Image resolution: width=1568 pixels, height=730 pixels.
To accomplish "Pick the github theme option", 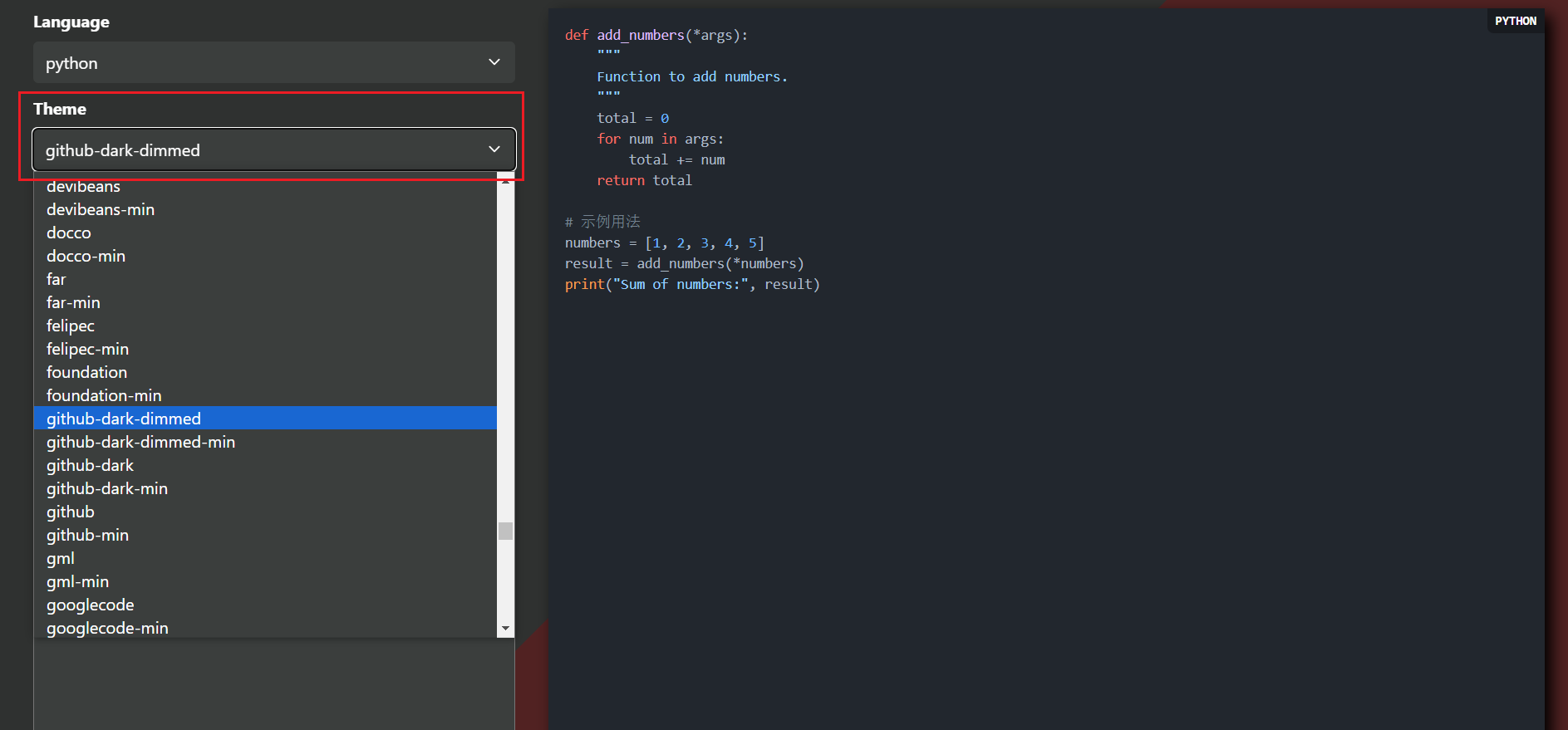I will click(71, 512).
